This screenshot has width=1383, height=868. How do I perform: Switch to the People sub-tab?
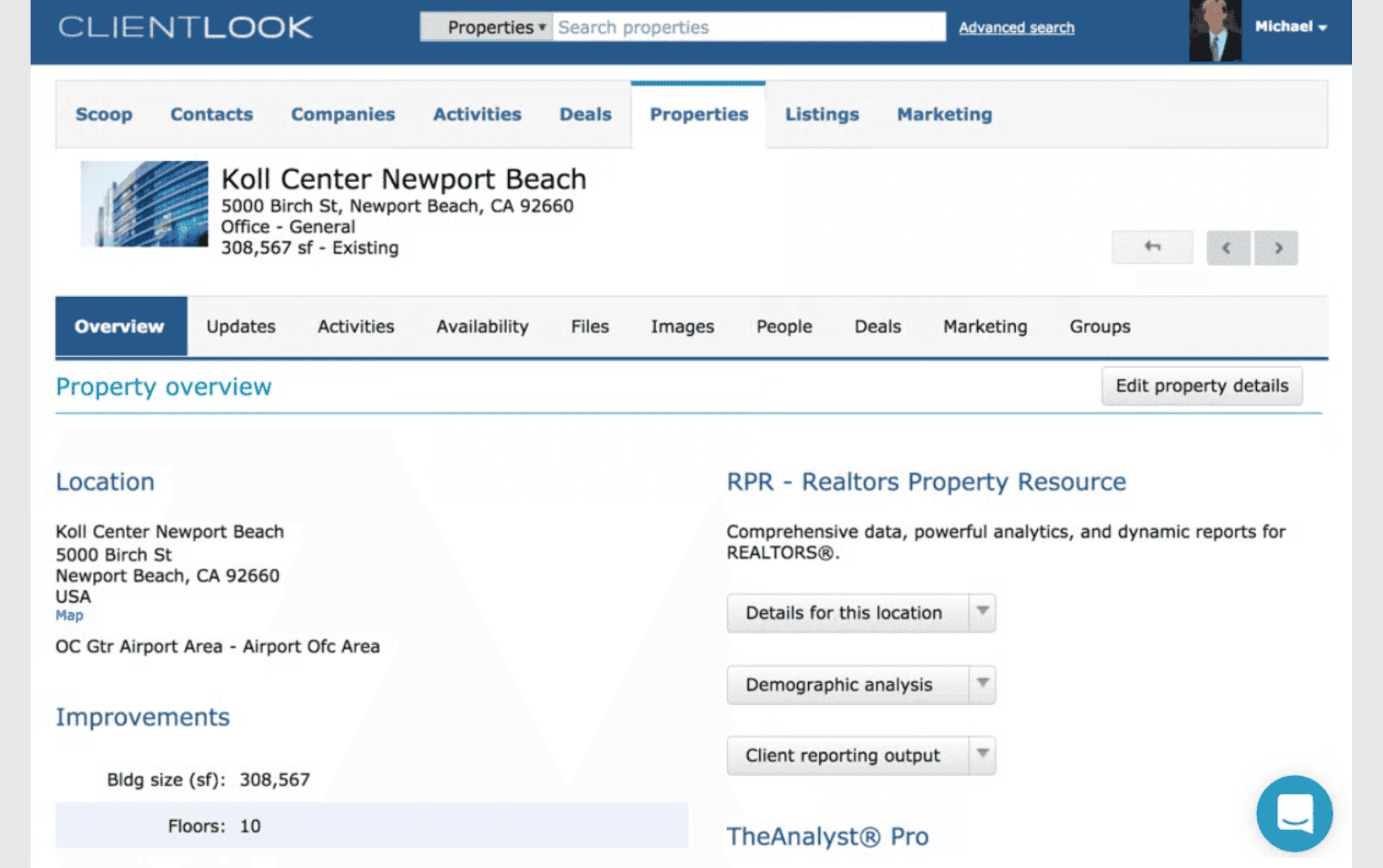point(784,327)
